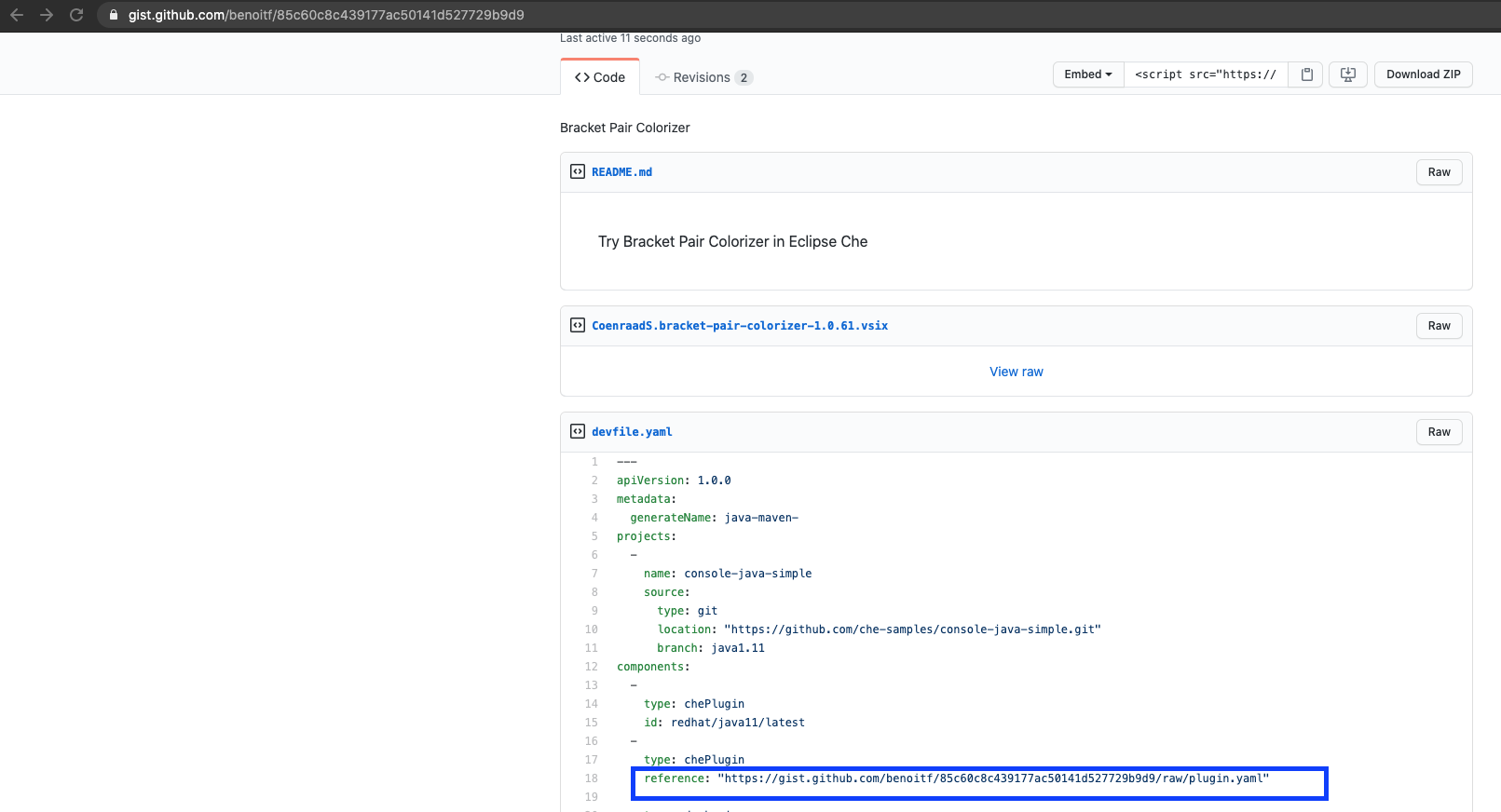This screenshot has width=1501, height=812.
Task: Click 'Last active 11 seconds ago' text
Action: [630, 38]
